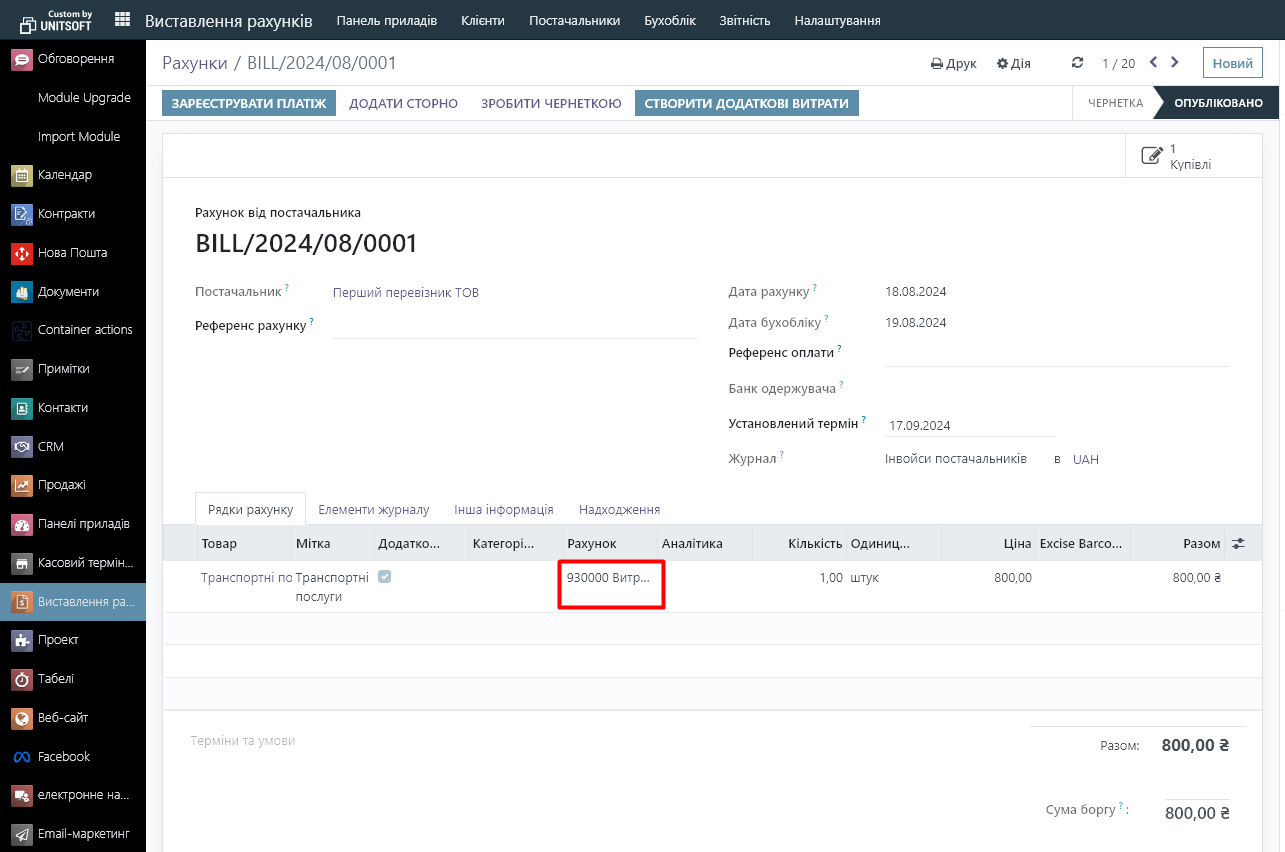Open the Друк print dropdown
Image resolution: width=1285 pixels, height=852 pixels.
tap(953, 63)
